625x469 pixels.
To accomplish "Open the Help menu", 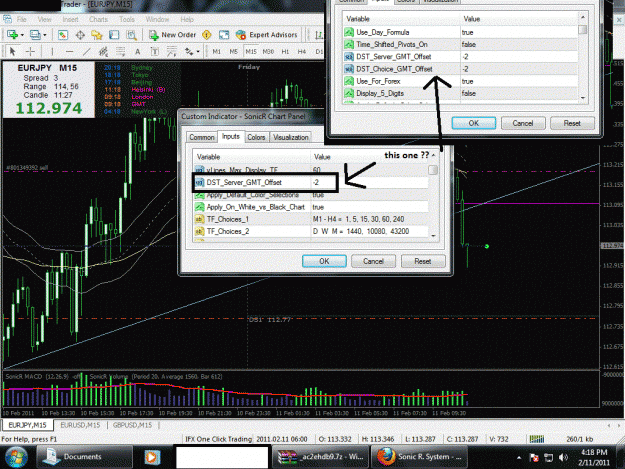I will [x=187, y=19].
